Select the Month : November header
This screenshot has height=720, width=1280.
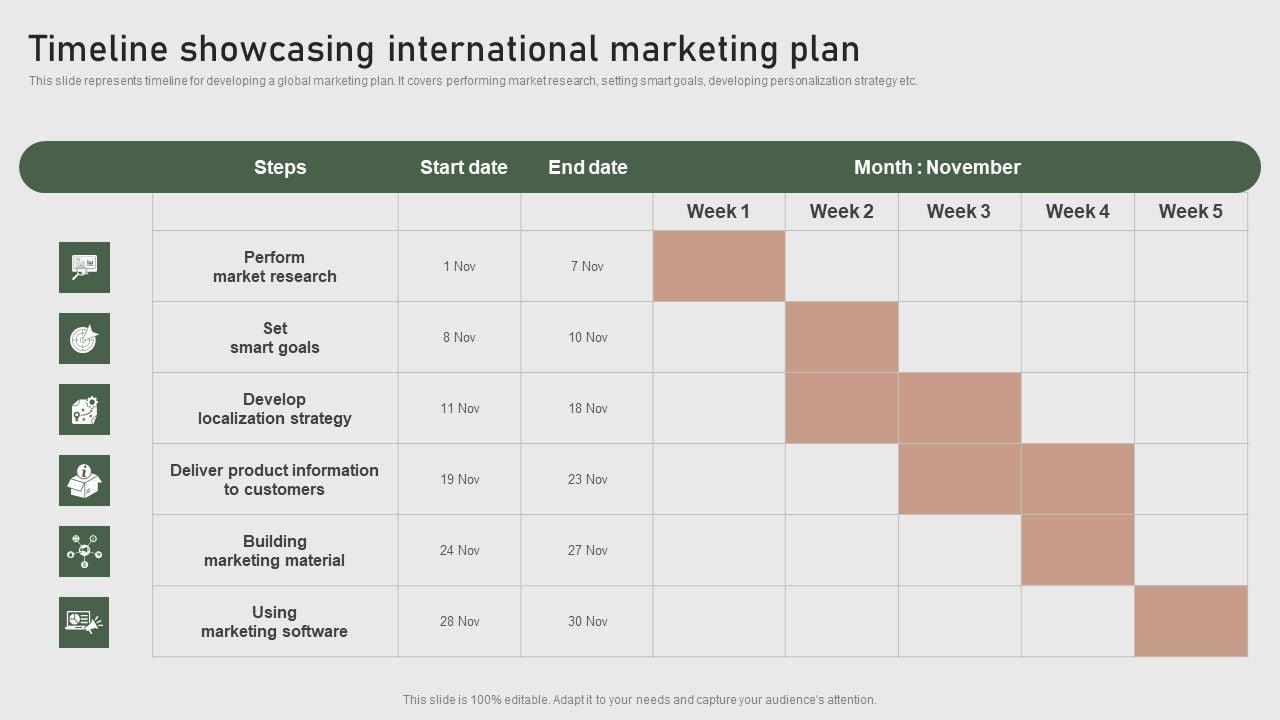click(x=937, y=167)
